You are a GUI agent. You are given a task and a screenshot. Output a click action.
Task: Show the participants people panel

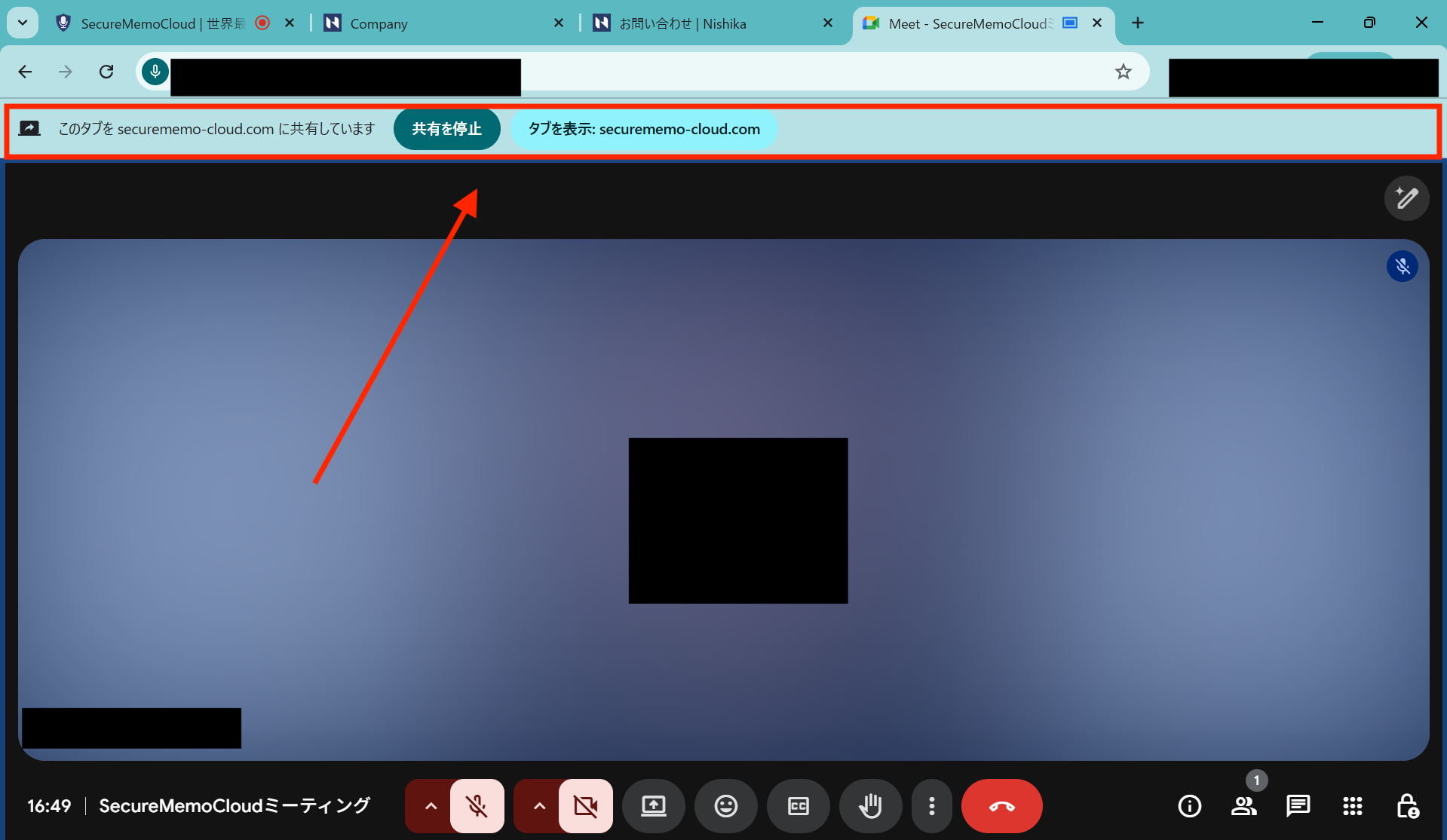click(x=1243, y=806)
